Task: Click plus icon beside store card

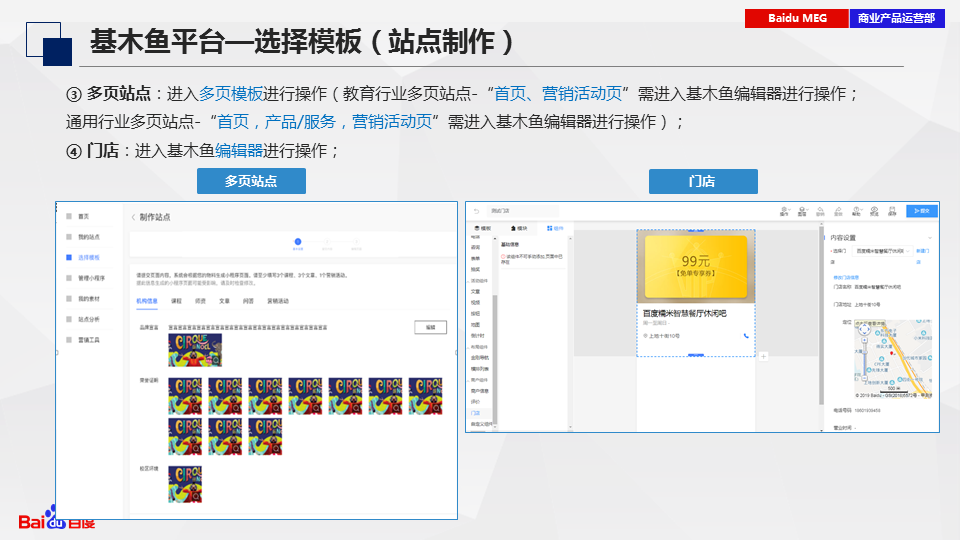Action: (763, 356)
